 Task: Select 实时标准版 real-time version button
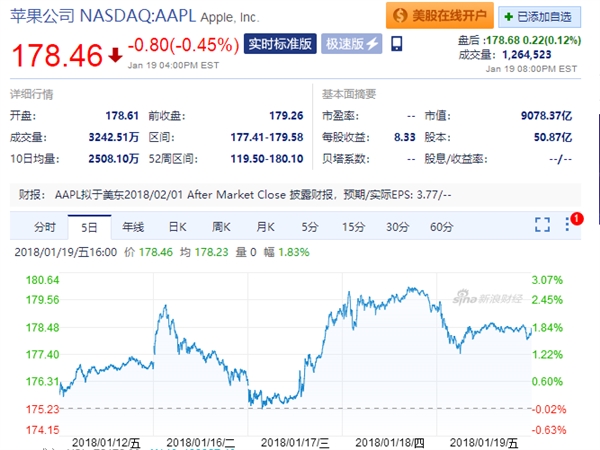280,44
